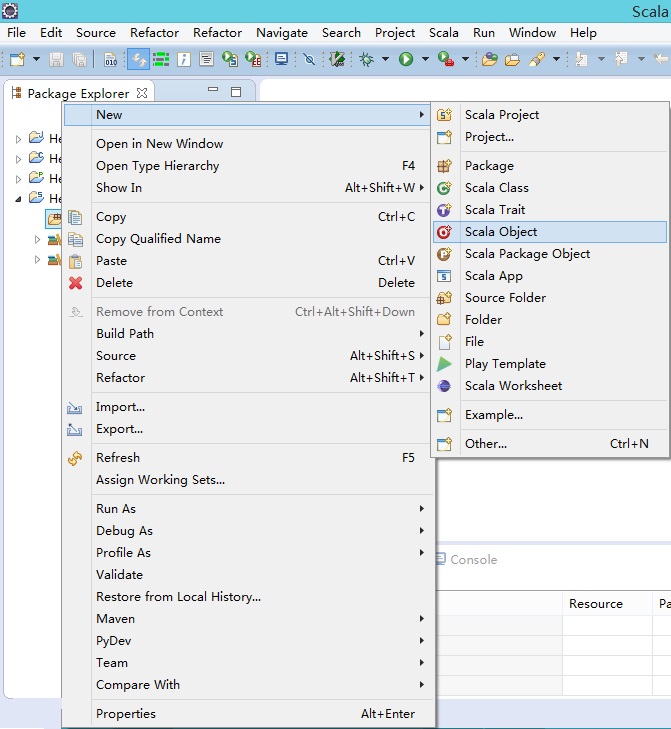671x729 pixels.
Task: Click Paste in context menu
Action: click(x=247, y=261)
